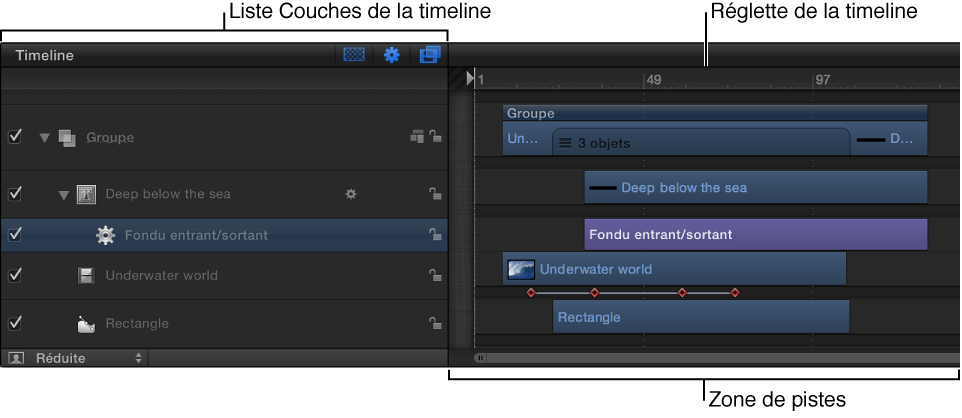Click the small gear icon beside Deep below the sea
This screenshot has height=418, width=962.
350,194
